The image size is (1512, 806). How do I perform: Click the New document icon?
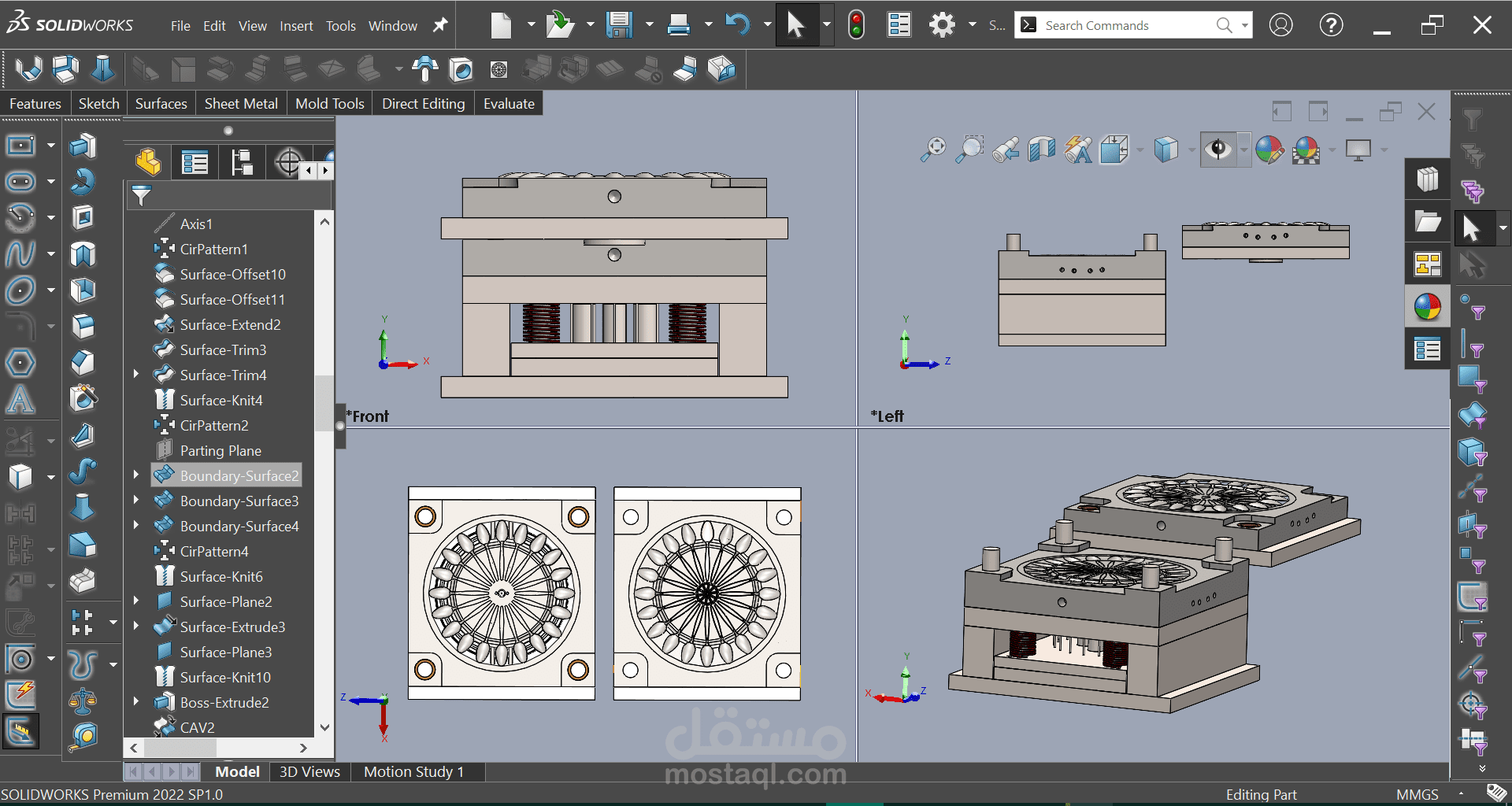pyautogui.click(x=501, y=25)
